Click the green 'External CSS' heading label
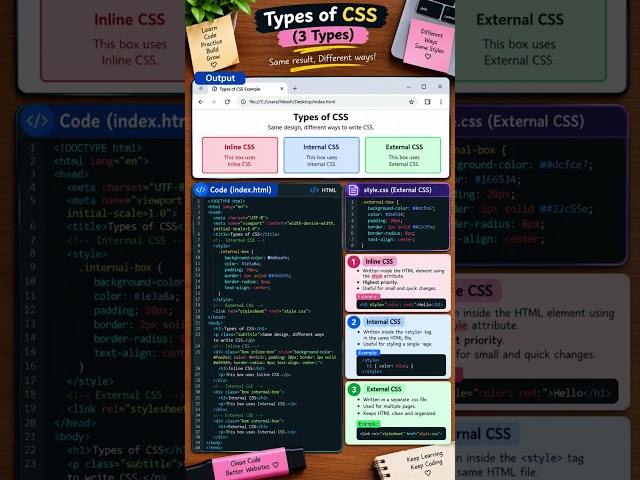 pyautogui.click(x=384, y=389)
